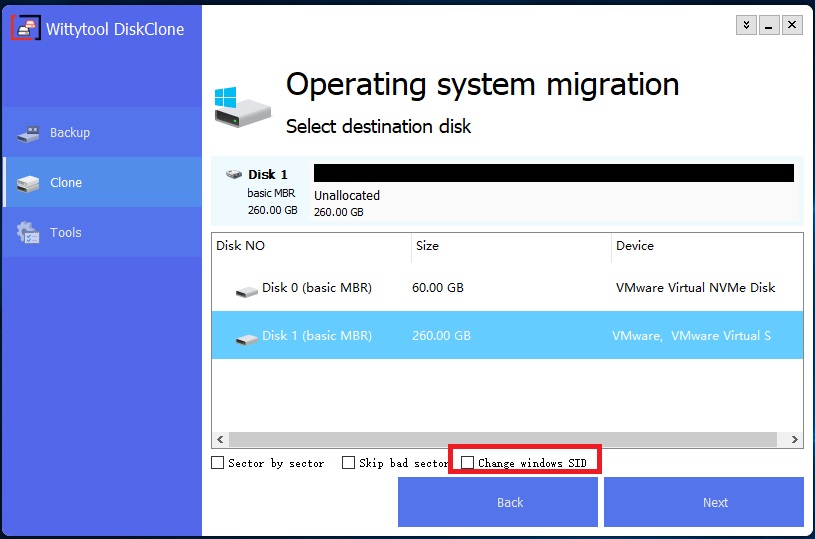Click the Disk 1 header drive icon
Image resolution: width=815 pixels, height=539 pixels.
[234, 174]
